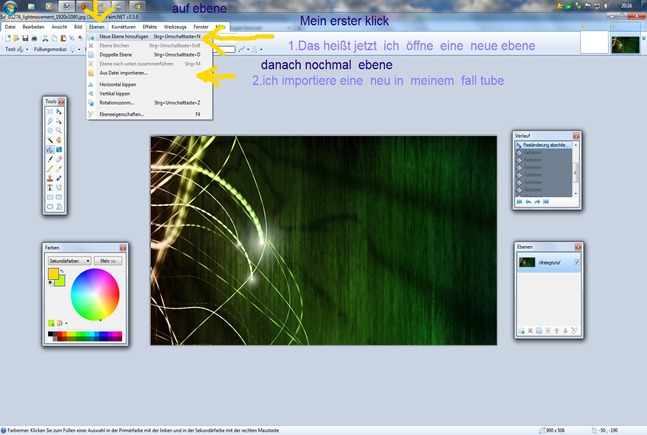Screen dimensions: 647x435
Task: Select the Rectangle shape tool
Action: (50, 197)
